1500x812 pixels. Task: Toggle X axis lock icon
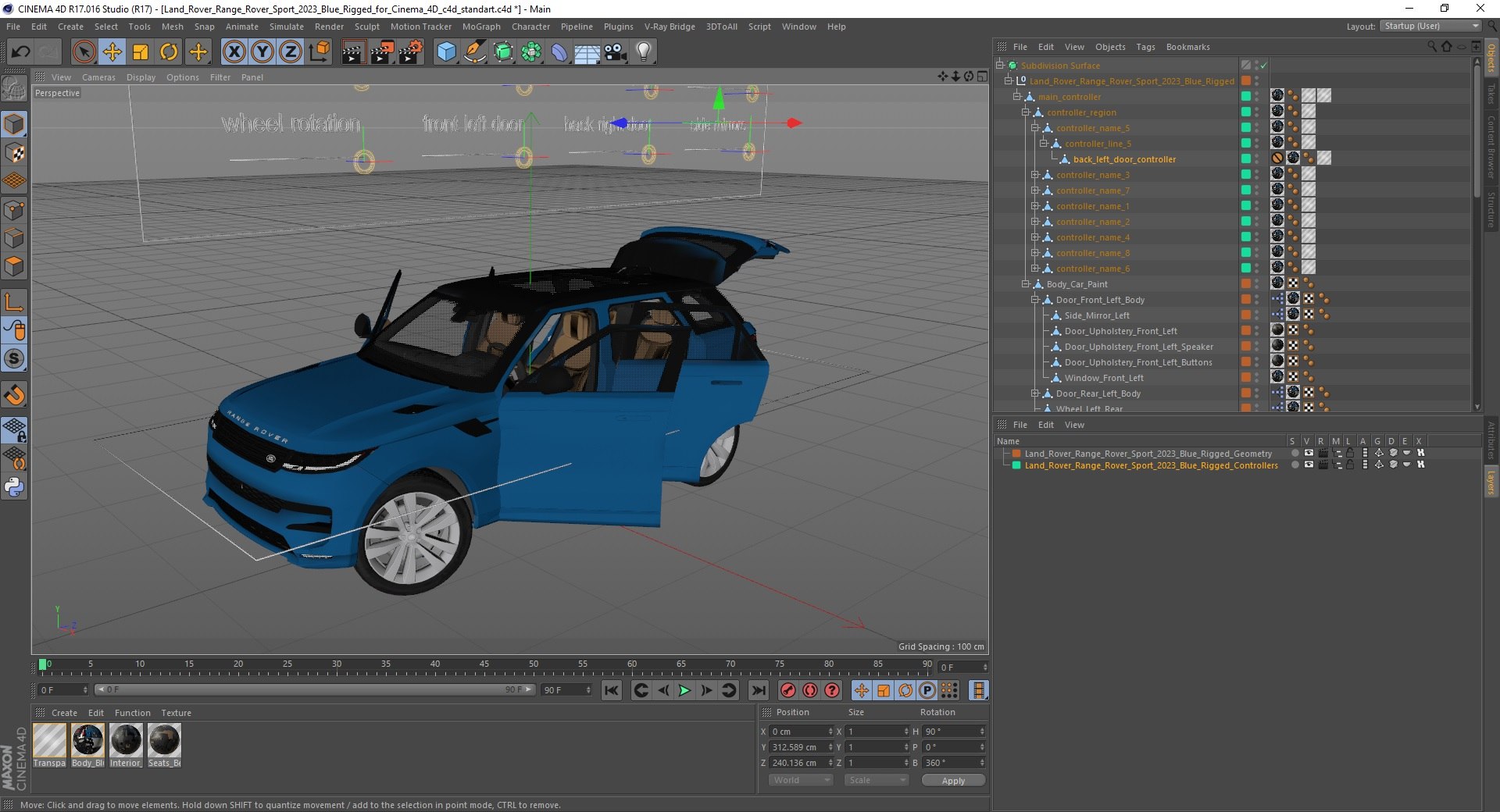click(234, 52)
